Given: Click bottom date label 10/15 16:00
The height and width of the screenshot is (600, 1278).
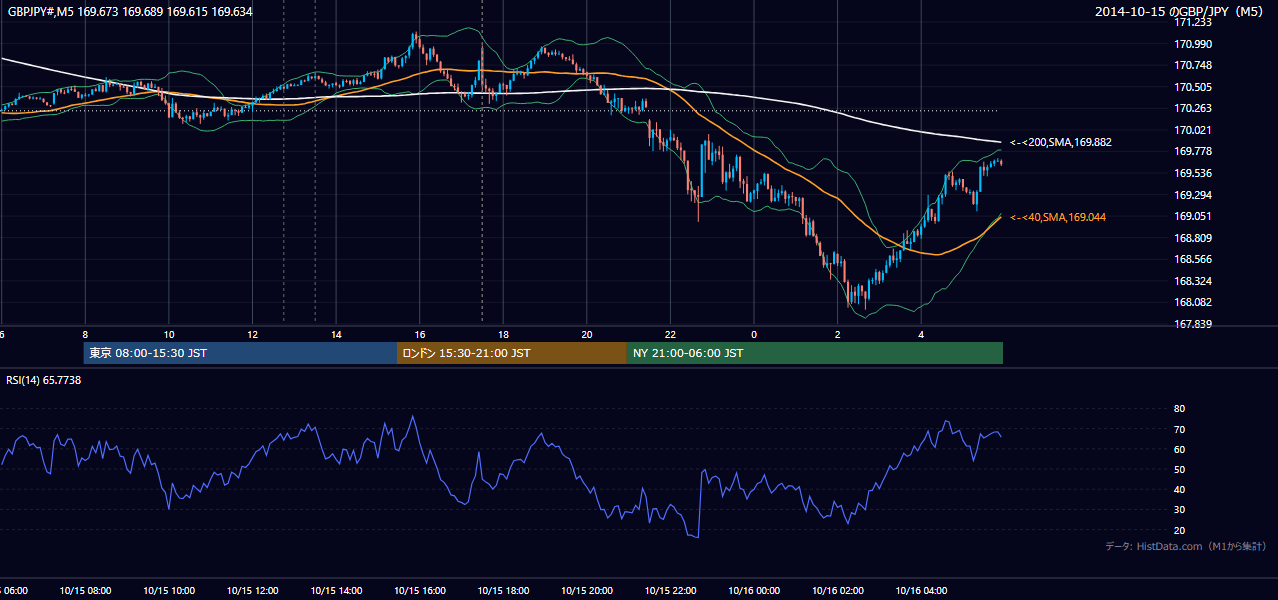Looking at the screenshot, I should pos(420,590).
